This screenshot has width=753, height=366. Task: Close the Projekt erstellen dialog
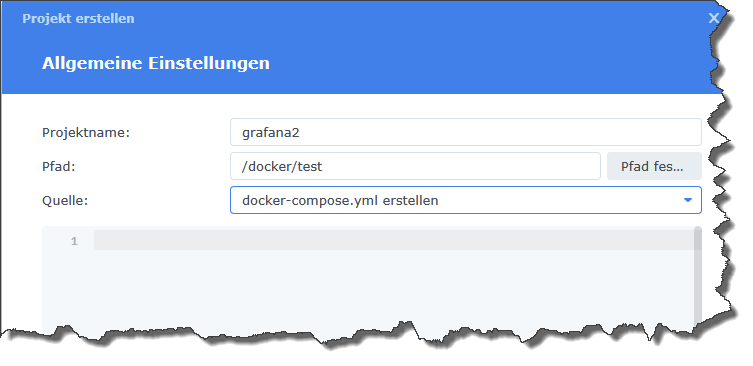click(714, 18)
